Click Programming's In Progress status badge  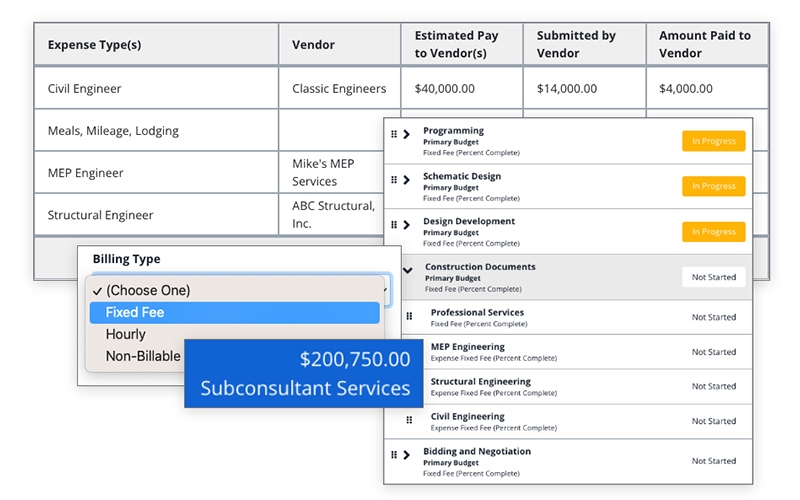(x=714, y=141)
